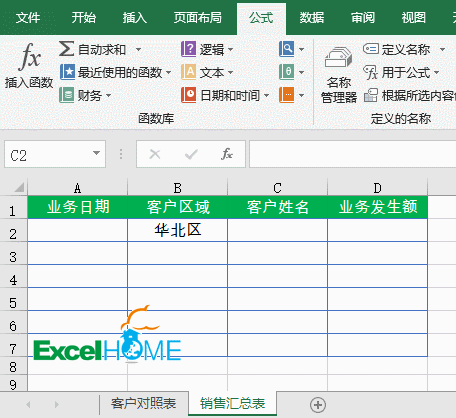The image size is (456, 418).
Task: Open the Name Manager
Action: tap(339, 75)
